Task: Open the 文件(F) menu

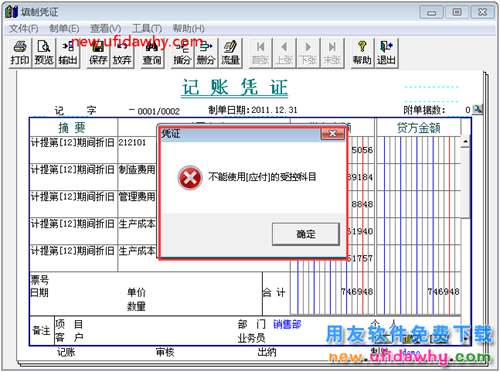Action: [23, 29]
